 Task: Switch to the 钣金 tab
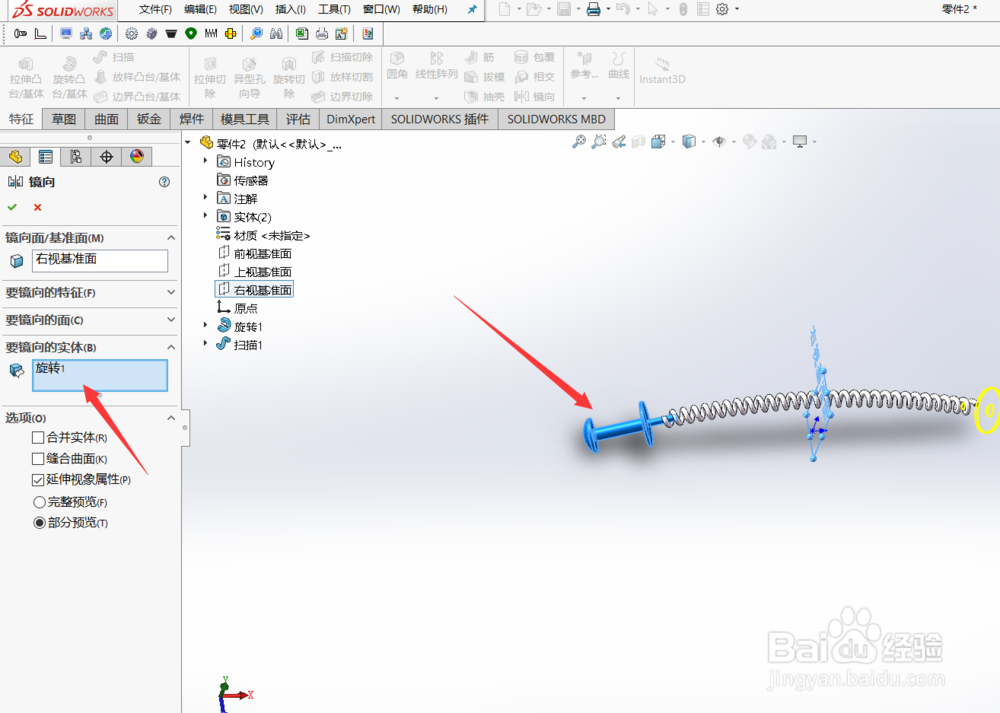point(149,119)
